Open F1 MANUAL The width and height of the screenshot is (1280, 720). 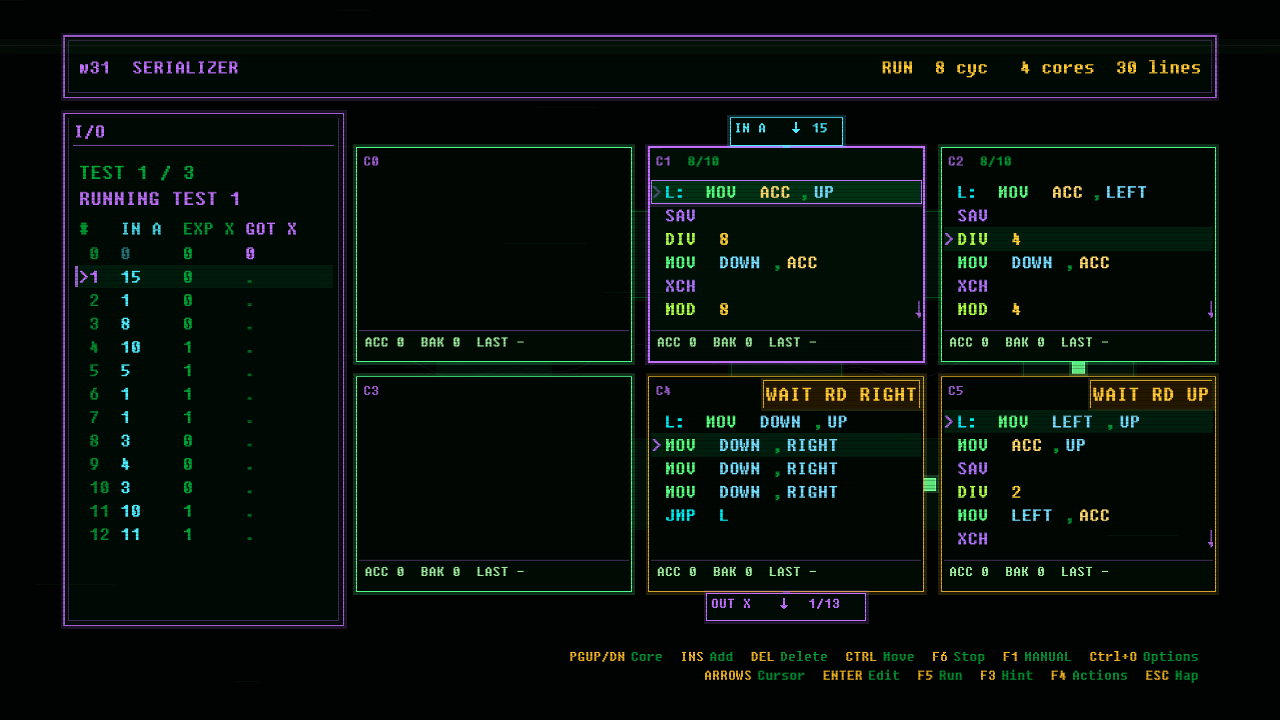click(x=1036, y=657)
